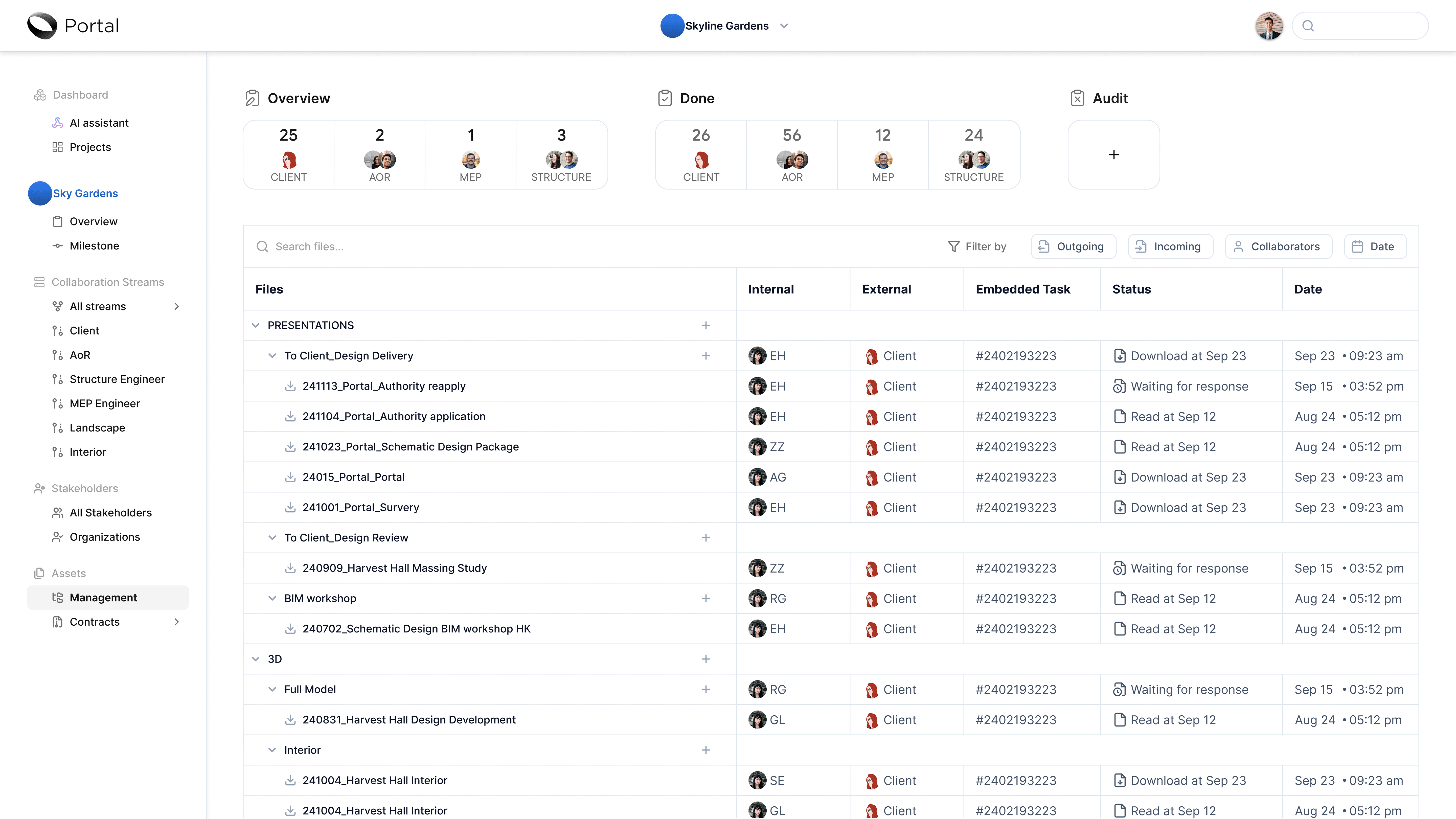
Task: Filter by Collaborators
Action: (1279, 246)
